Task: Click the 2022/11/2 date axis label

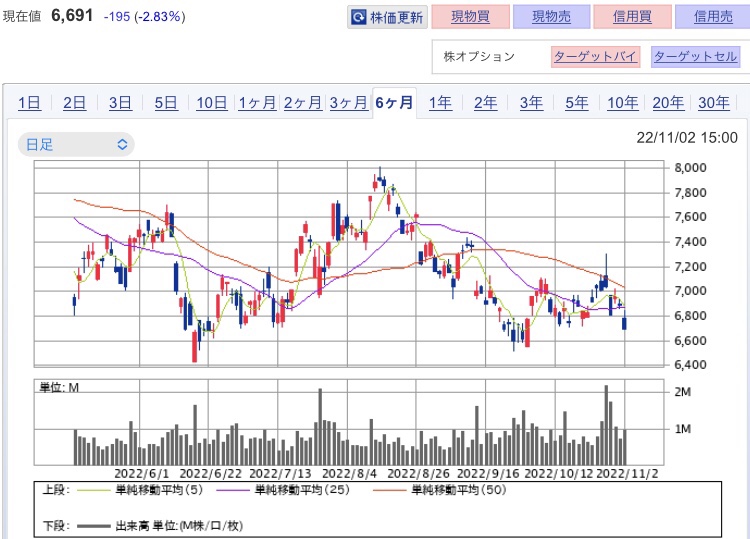Action: tap(628, 473)
